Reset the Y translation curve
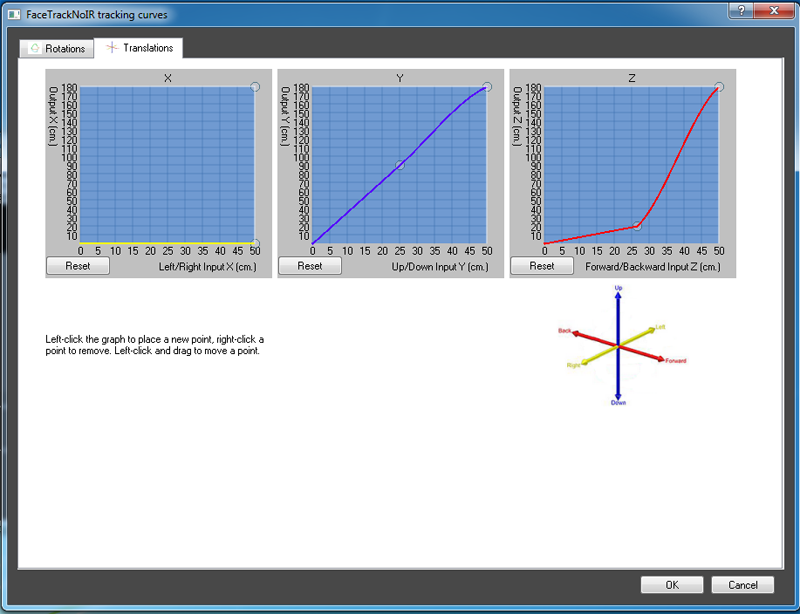The image size is (800, 614). pos(310,266)
